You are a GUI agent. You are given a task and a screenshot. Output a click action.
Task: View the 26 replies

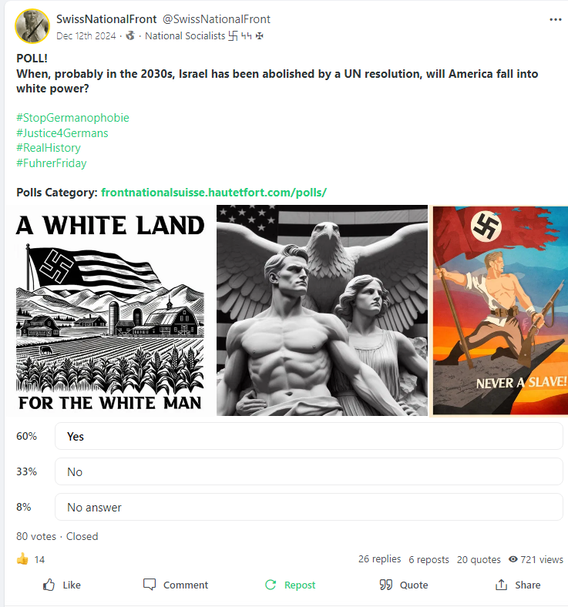[x=379, y=559]
